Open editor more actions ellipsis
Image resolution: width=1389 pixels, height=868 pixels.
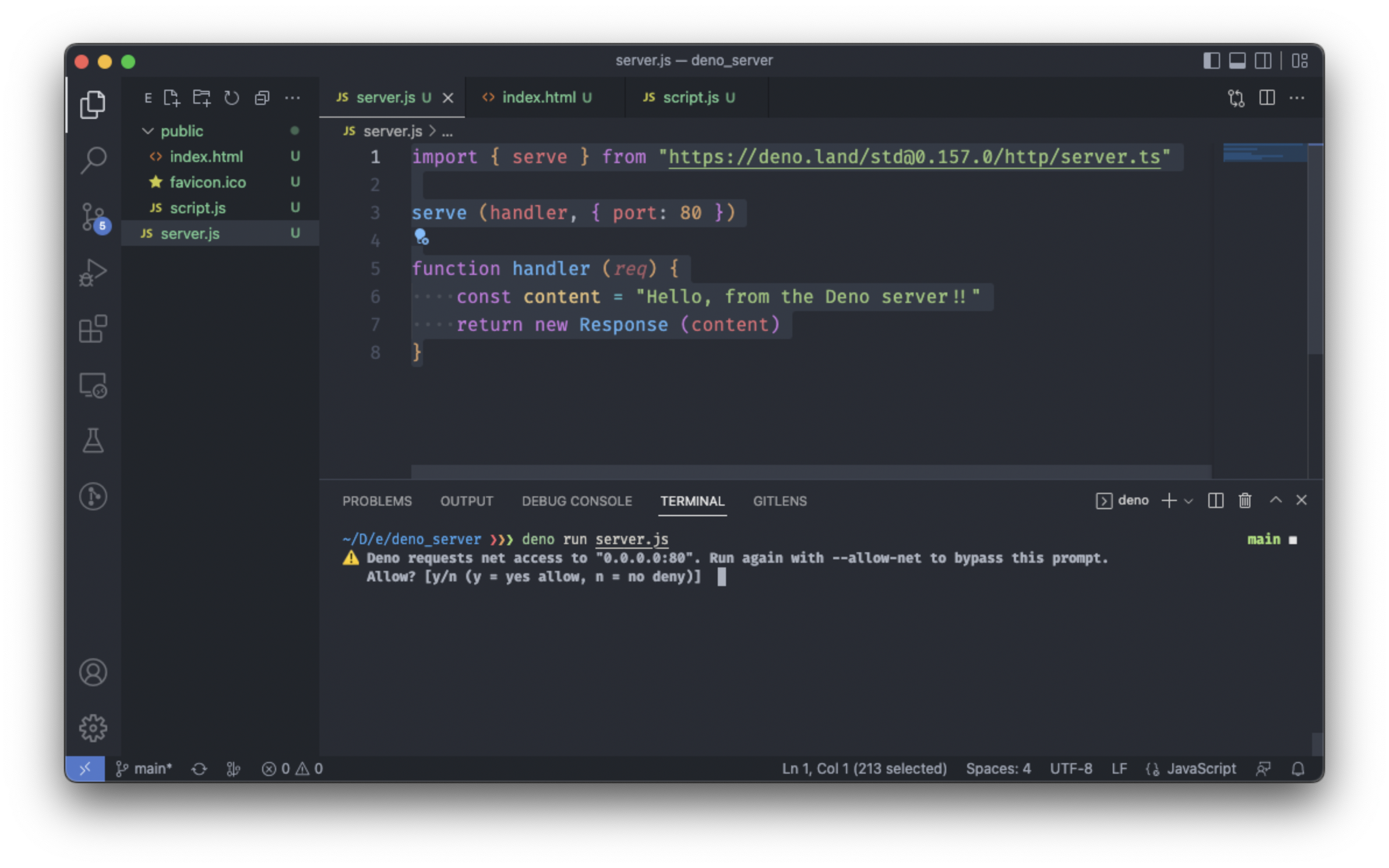point(1297,98)
